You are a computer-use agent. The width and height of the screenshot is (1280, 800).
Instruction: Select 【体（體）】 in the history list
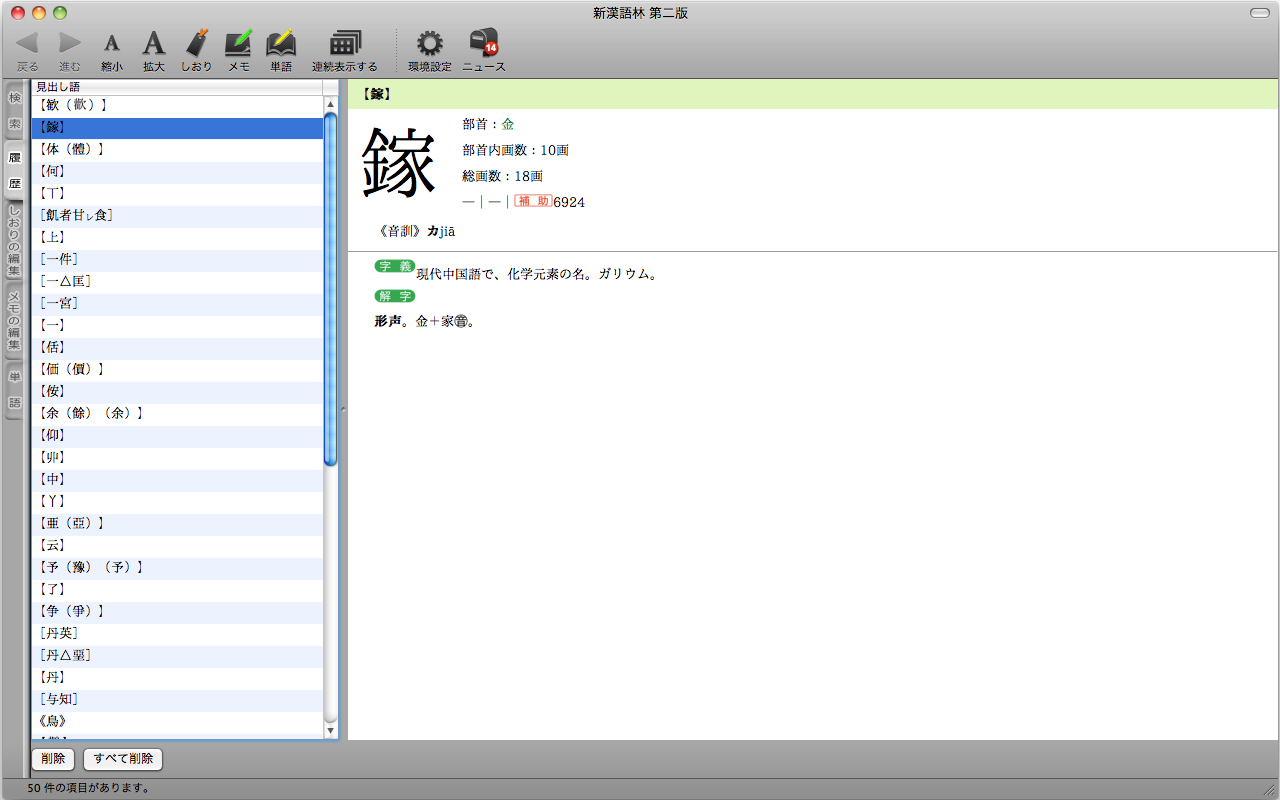click(x=70, y=149)
